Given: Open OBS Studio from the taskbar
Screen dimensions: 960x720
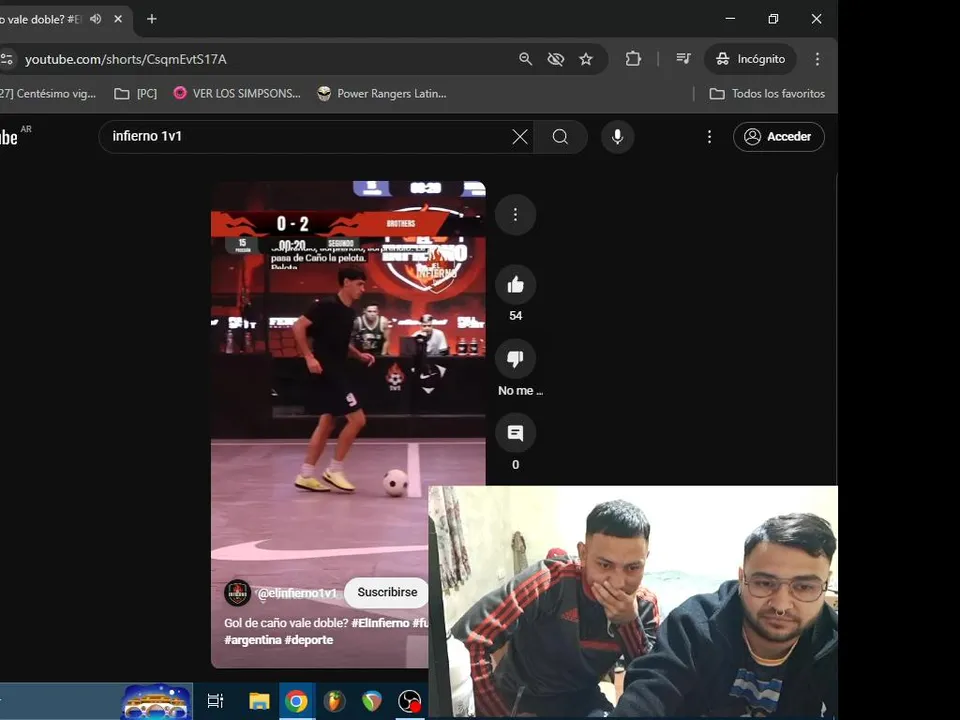Looking at the screenshot, I should coord(409,701).
